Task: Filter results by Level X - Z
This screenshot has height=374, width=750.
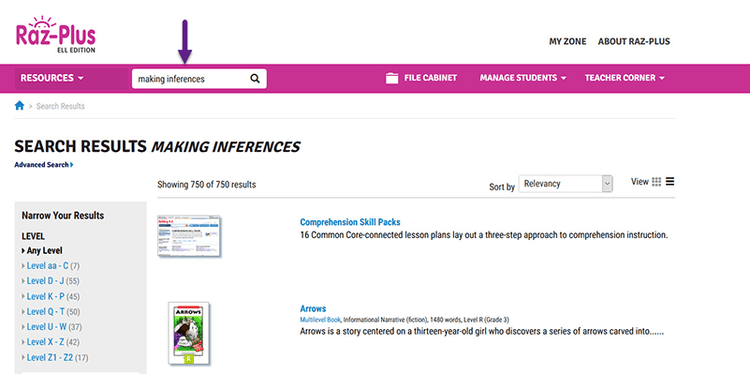Action: (45, 342)
